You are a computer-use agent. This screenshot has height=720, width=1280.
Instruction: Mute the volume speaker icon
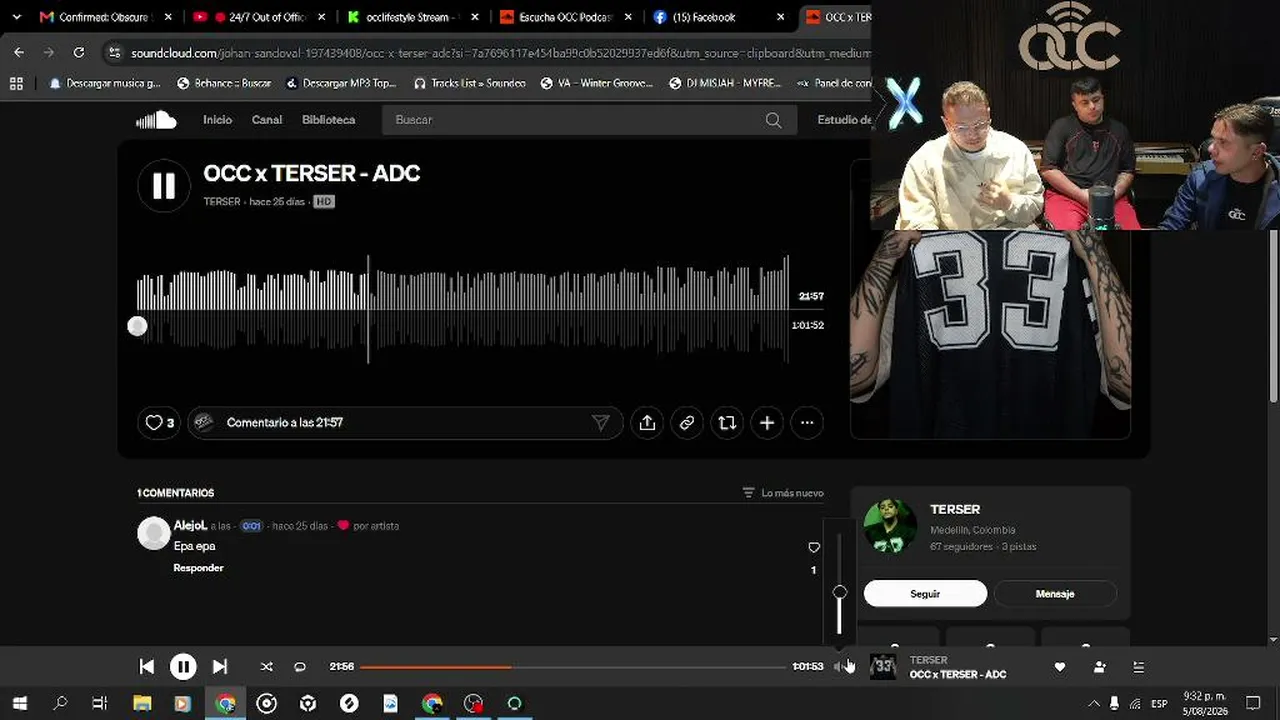tap(840, 667)
